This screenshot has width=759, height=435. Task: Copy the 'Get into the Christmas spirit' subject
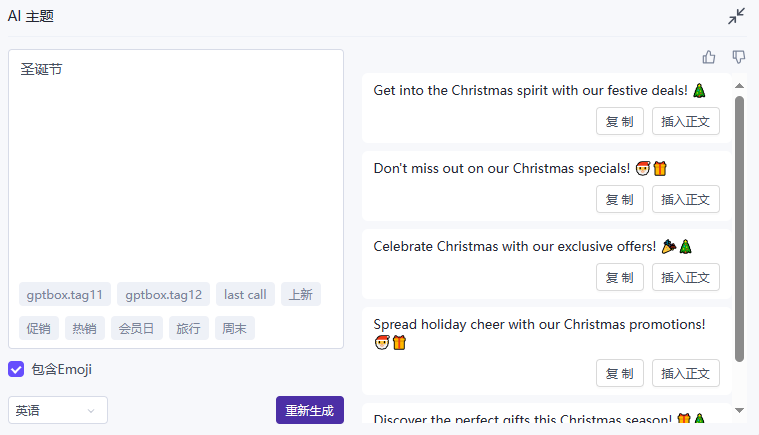tap(620, 121)
